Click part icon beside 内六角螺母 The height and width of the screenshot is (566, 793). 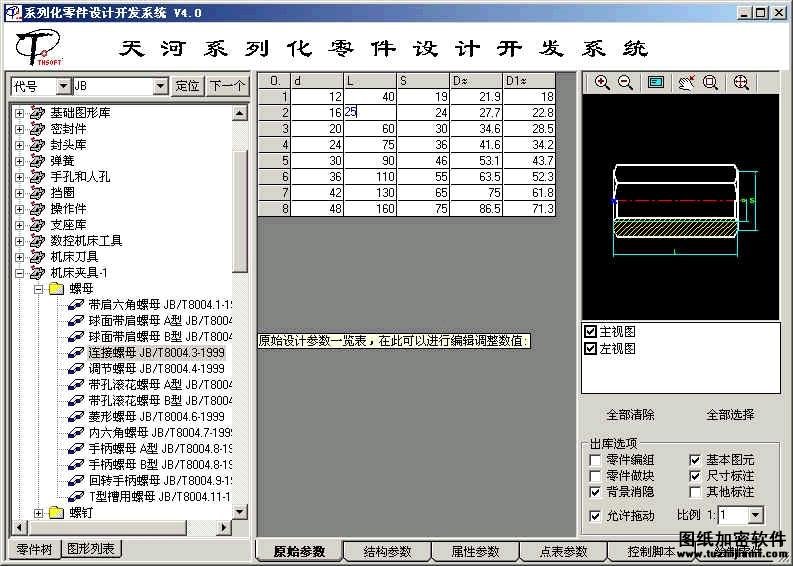[76, 433]
